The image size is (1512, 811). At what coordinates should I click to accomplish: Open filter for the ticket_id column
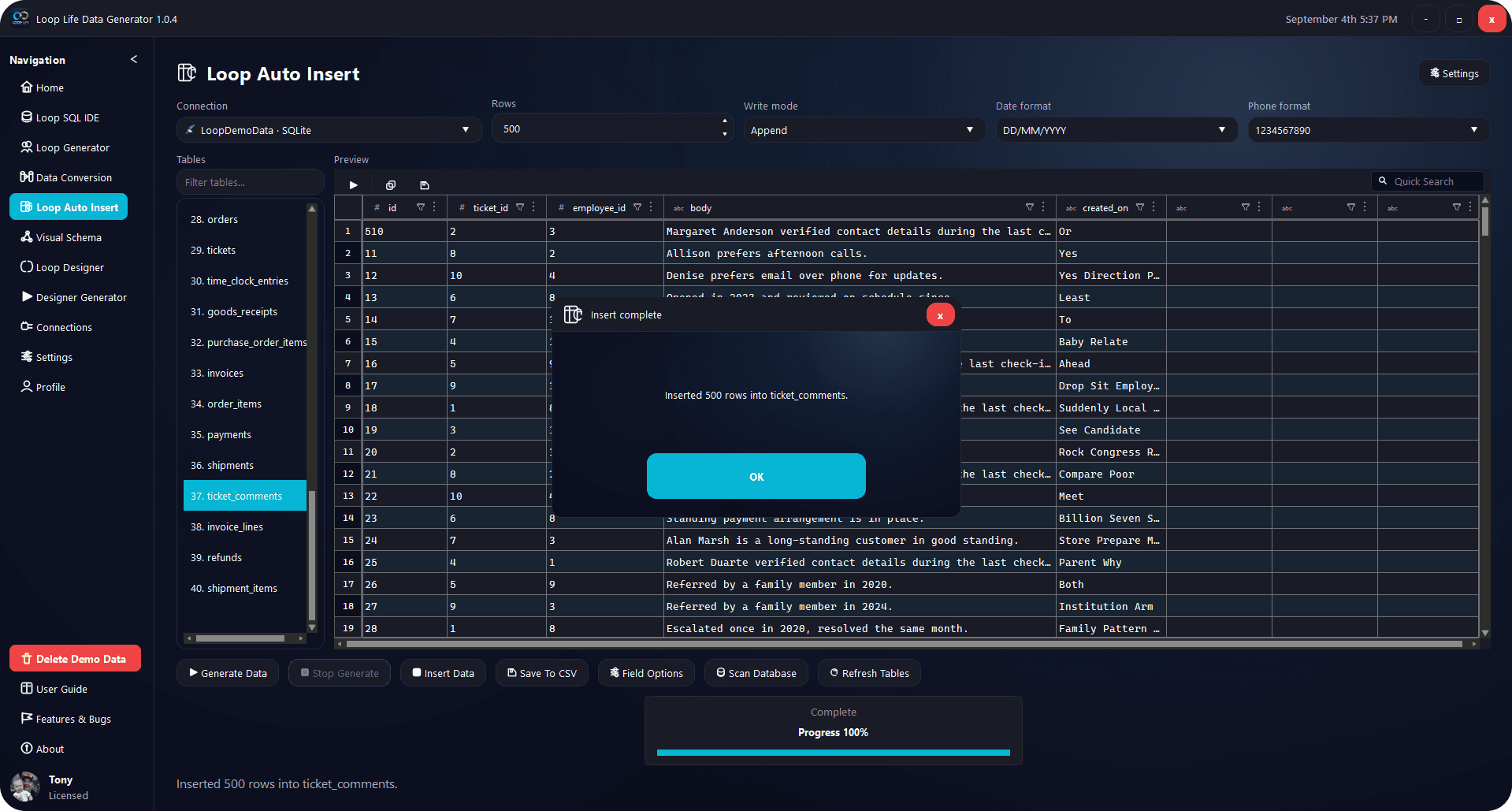coord(520,207)
